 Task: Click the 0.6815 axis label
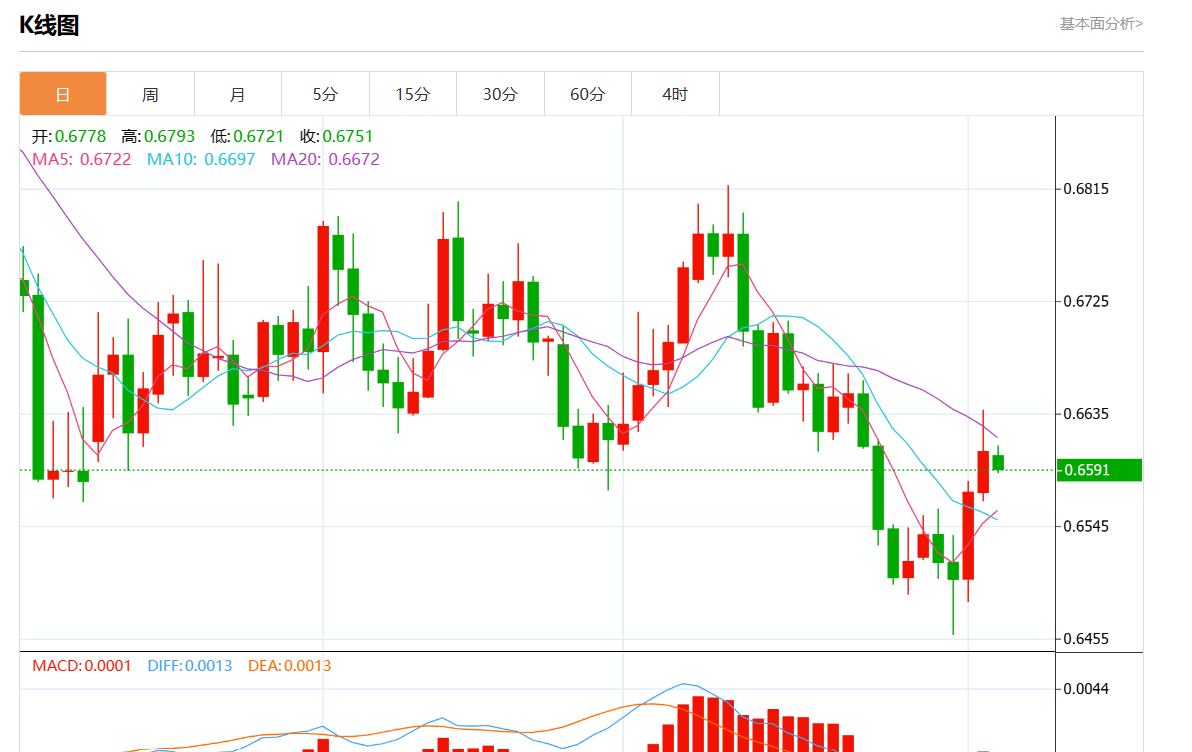pyautogui.click(x=1086, y=189)
